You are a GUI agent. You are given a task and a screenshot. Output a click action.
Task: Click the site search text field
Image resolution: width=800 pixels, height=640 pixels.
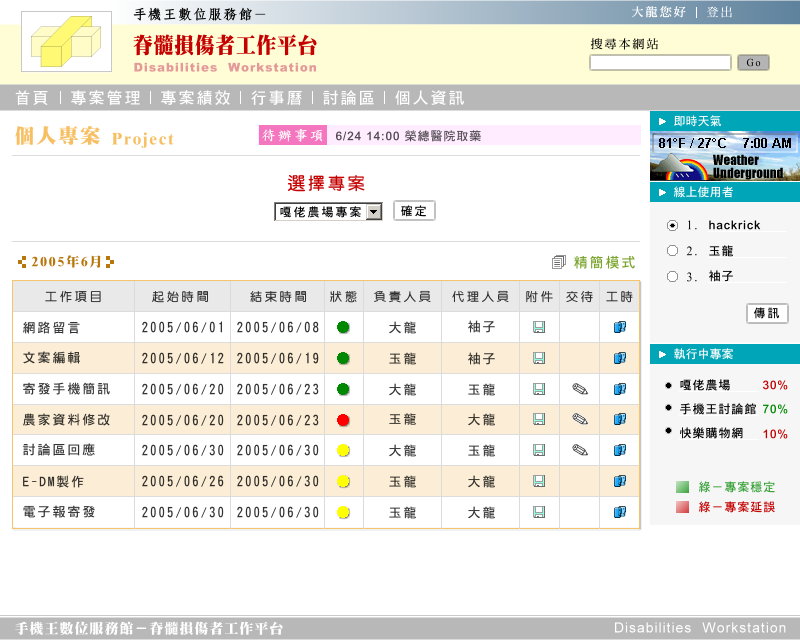click(660, 63)
